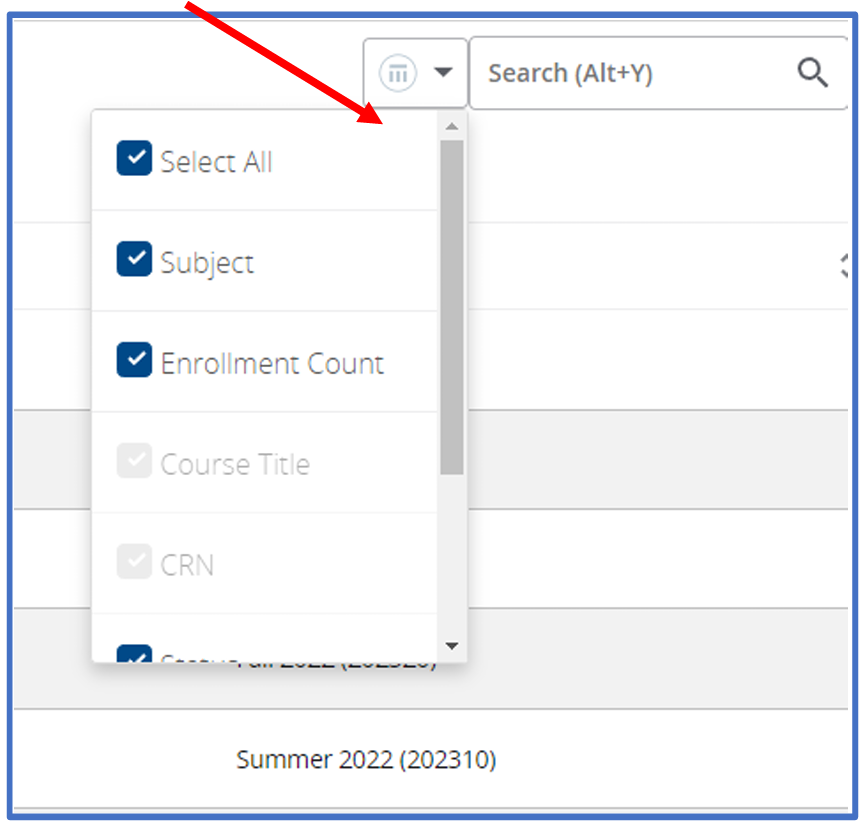Viewport: 863px width, 824px height.
Task: Disable the Enrollment Count column checkbox
Action: (134, 361)
